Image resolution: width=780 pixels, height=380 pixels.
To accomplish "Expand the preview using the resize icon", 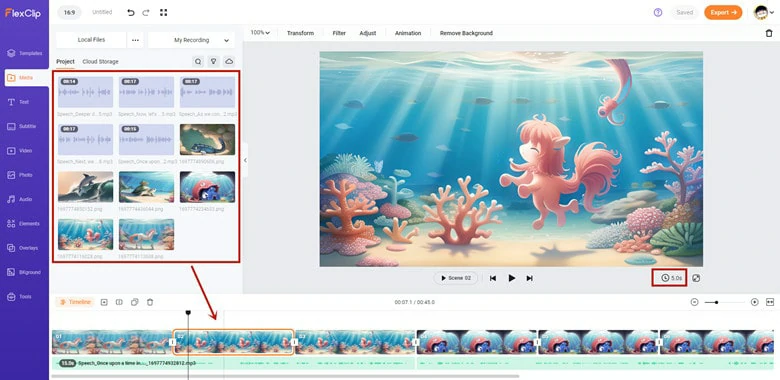I will tap(696, 278).
